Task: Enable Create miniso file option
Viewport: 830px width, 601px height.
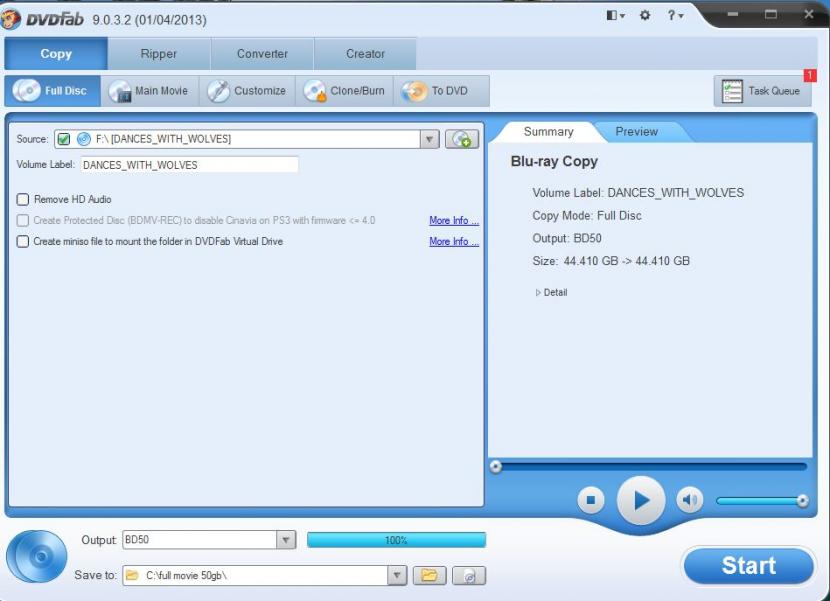Action: 23,241
